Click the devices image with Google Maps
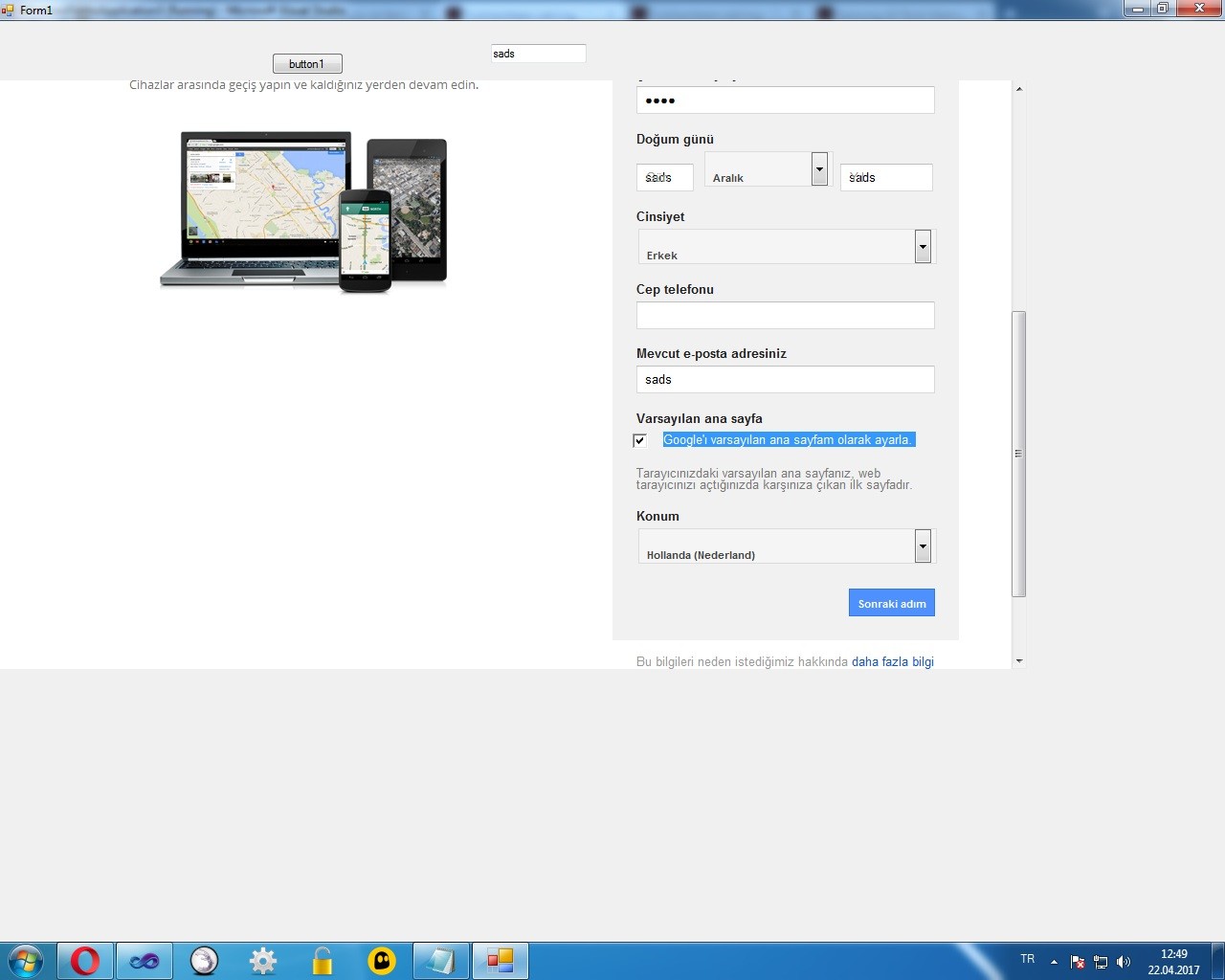Viewport: 1225px width, 980px height. pos(303,211)
